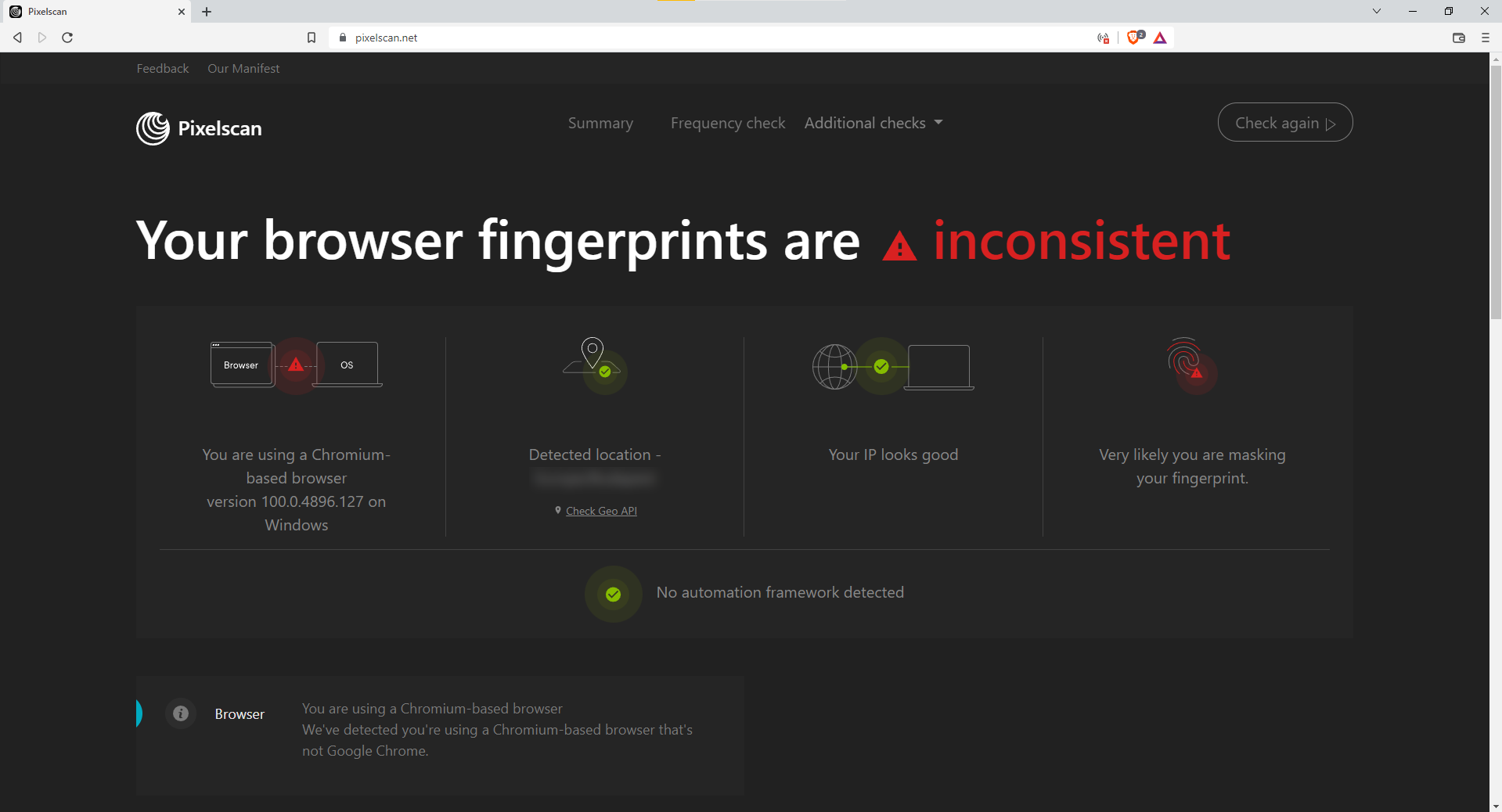Screen dimensions: 1502x812
Task: Click the "inconsistent" headline word
Action: click(1082, 241)
